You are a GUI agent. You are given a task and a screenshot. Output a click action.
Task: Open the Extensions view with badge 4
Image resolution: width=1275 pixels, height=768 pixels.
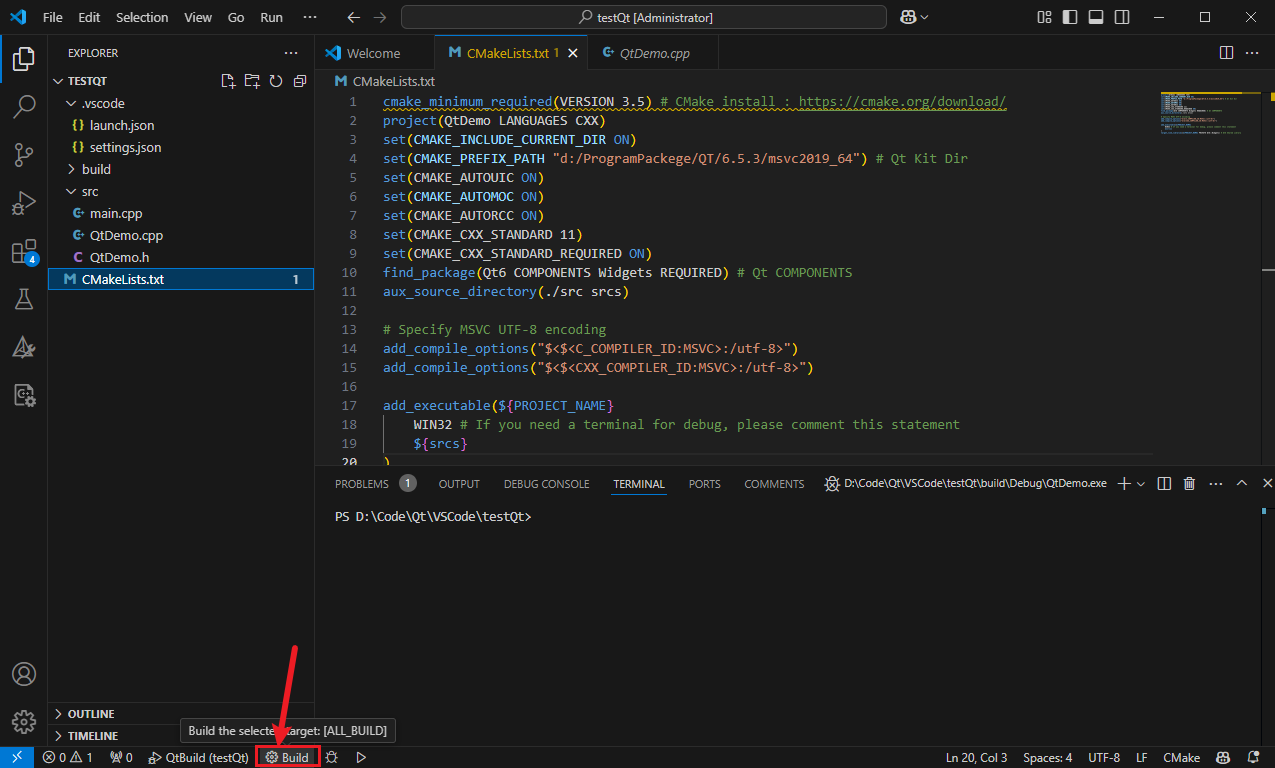[x=24, y=251]
